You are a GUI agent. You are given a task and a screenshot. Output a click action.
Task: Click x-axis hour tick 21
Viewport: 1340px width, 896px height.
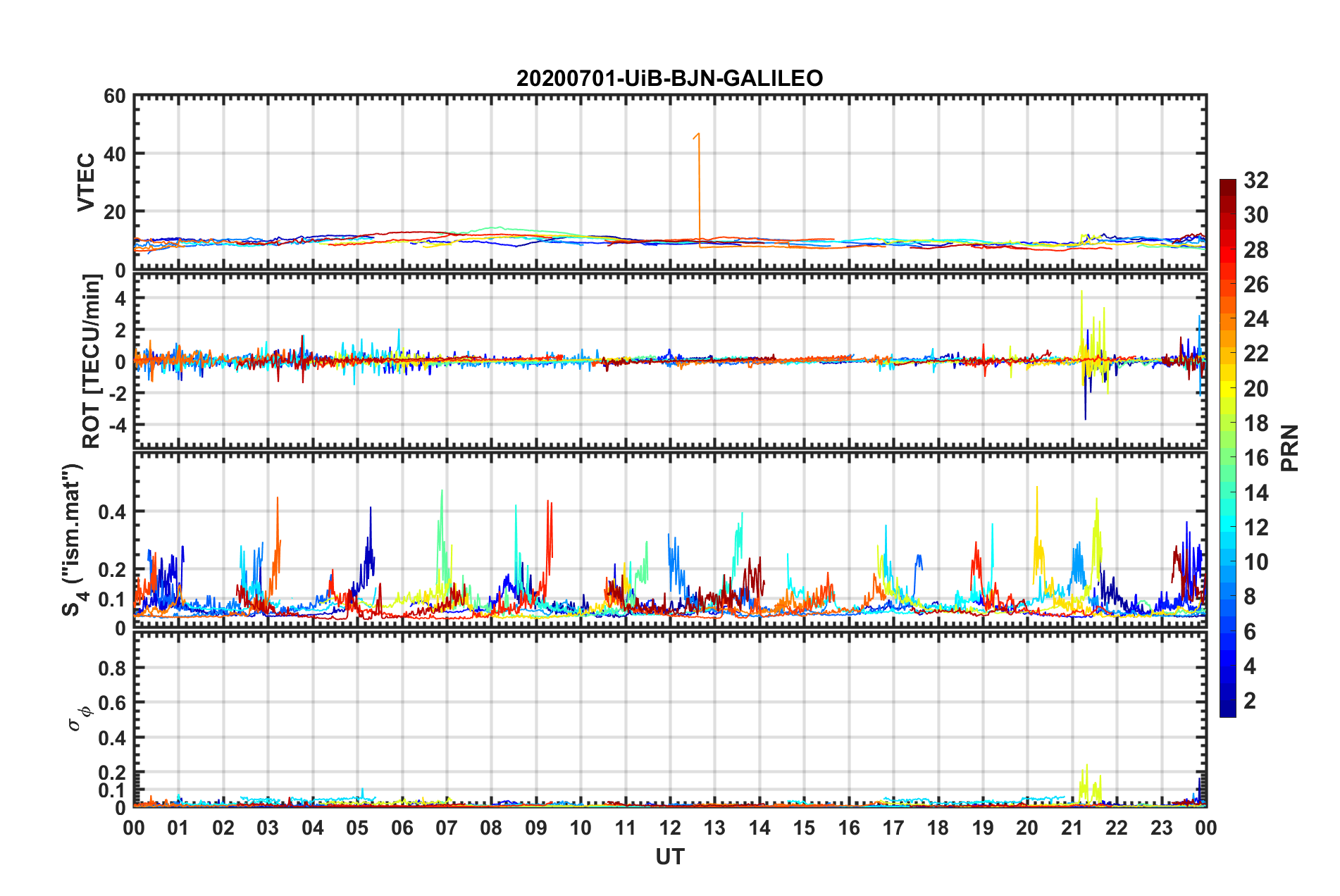tap(1072, 828)
